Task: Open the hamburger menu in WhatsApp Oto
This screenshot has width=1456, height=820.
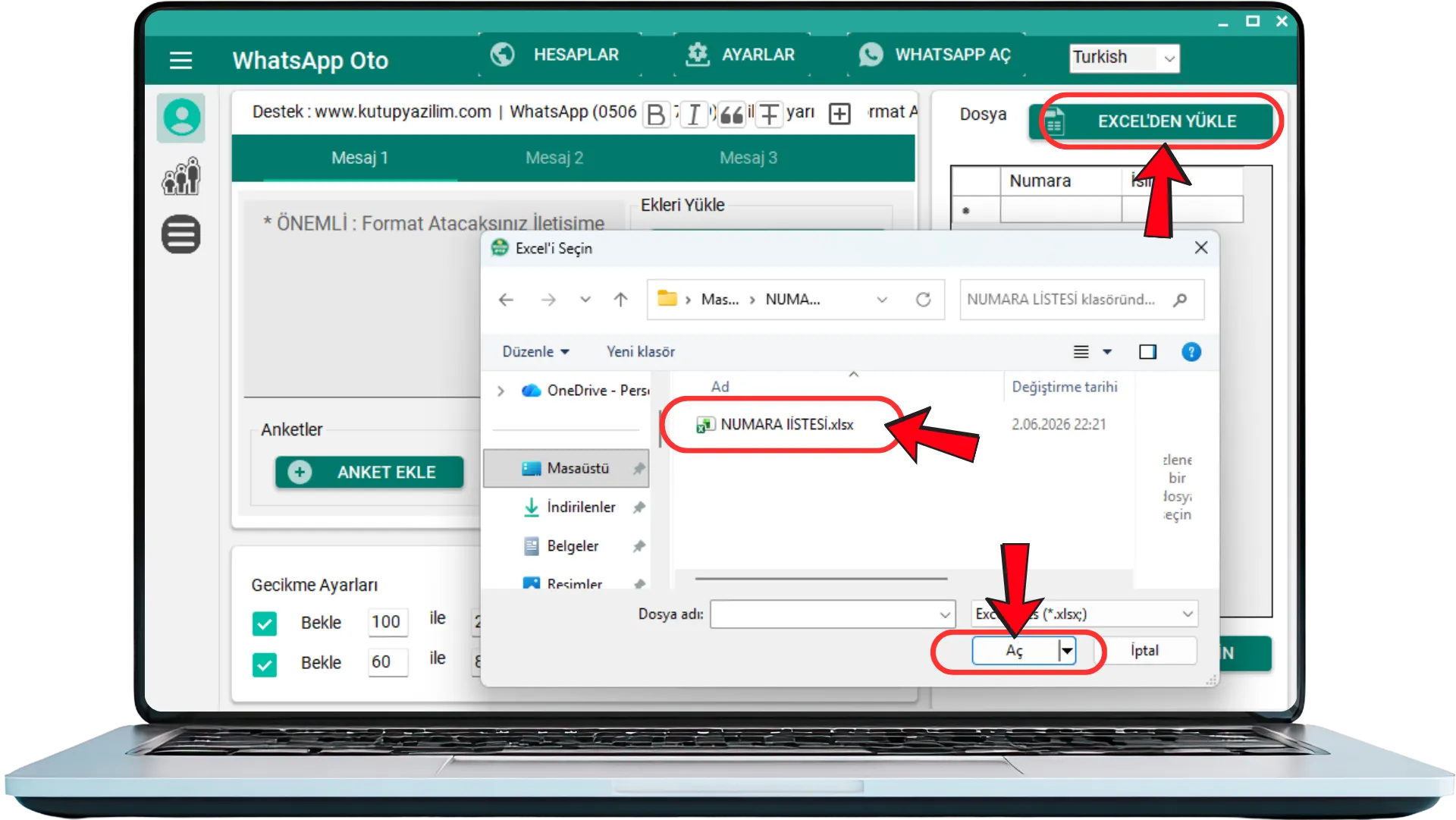Action: point(180,60)
